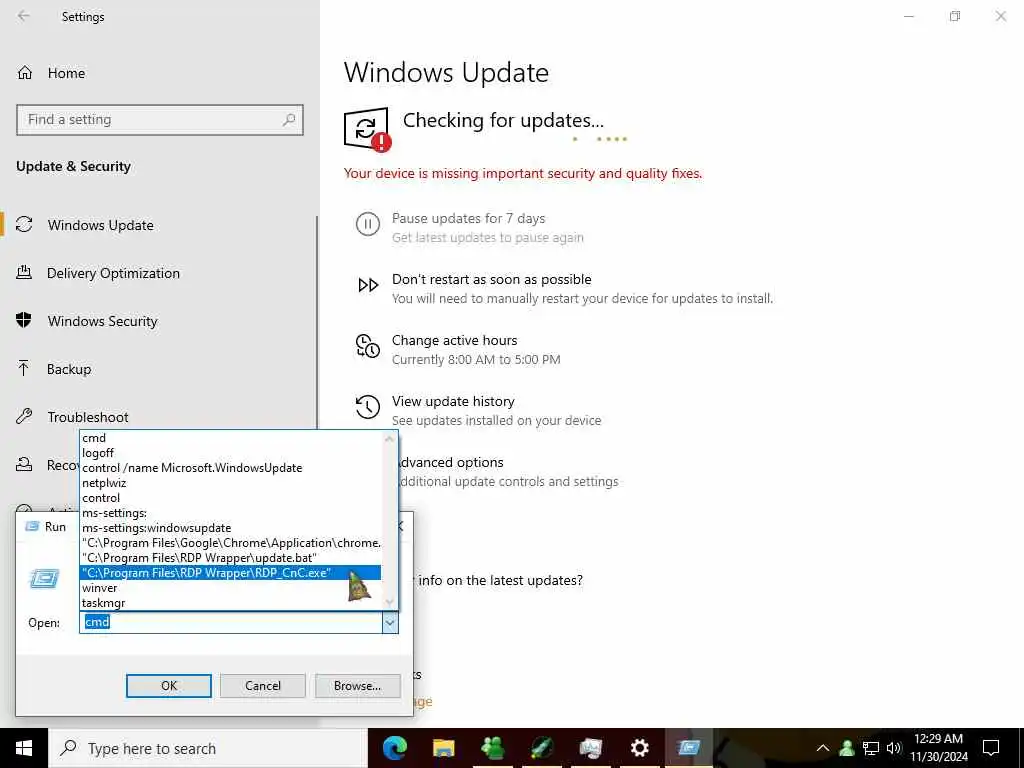The width and height of the screenshot is (1024, 768).
Task: Select logoff in Run history list
Action: (231, 453)
